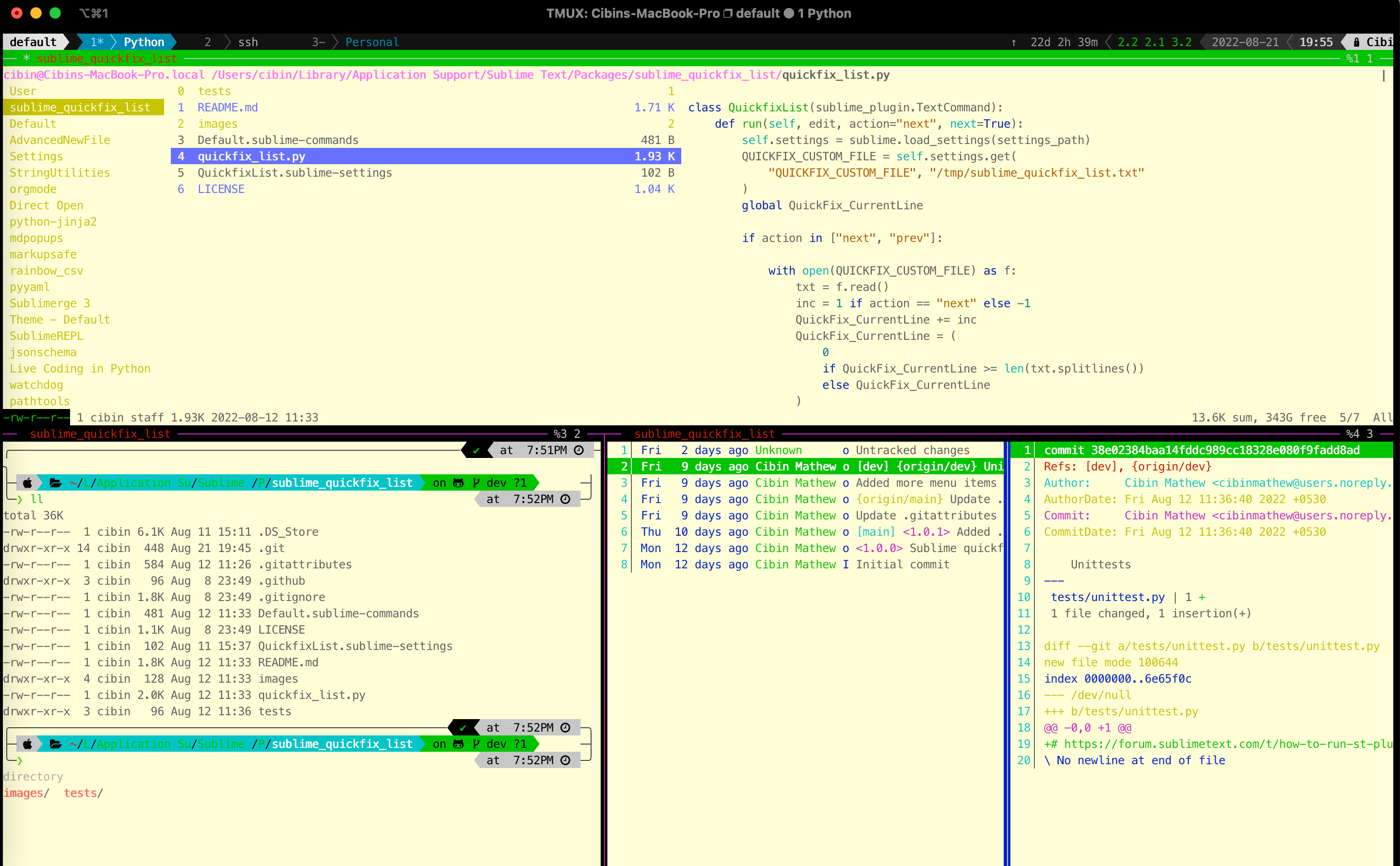
Task: Click the uptime up-arrow icon in the status bar
Action: [x=1014, y=42]
